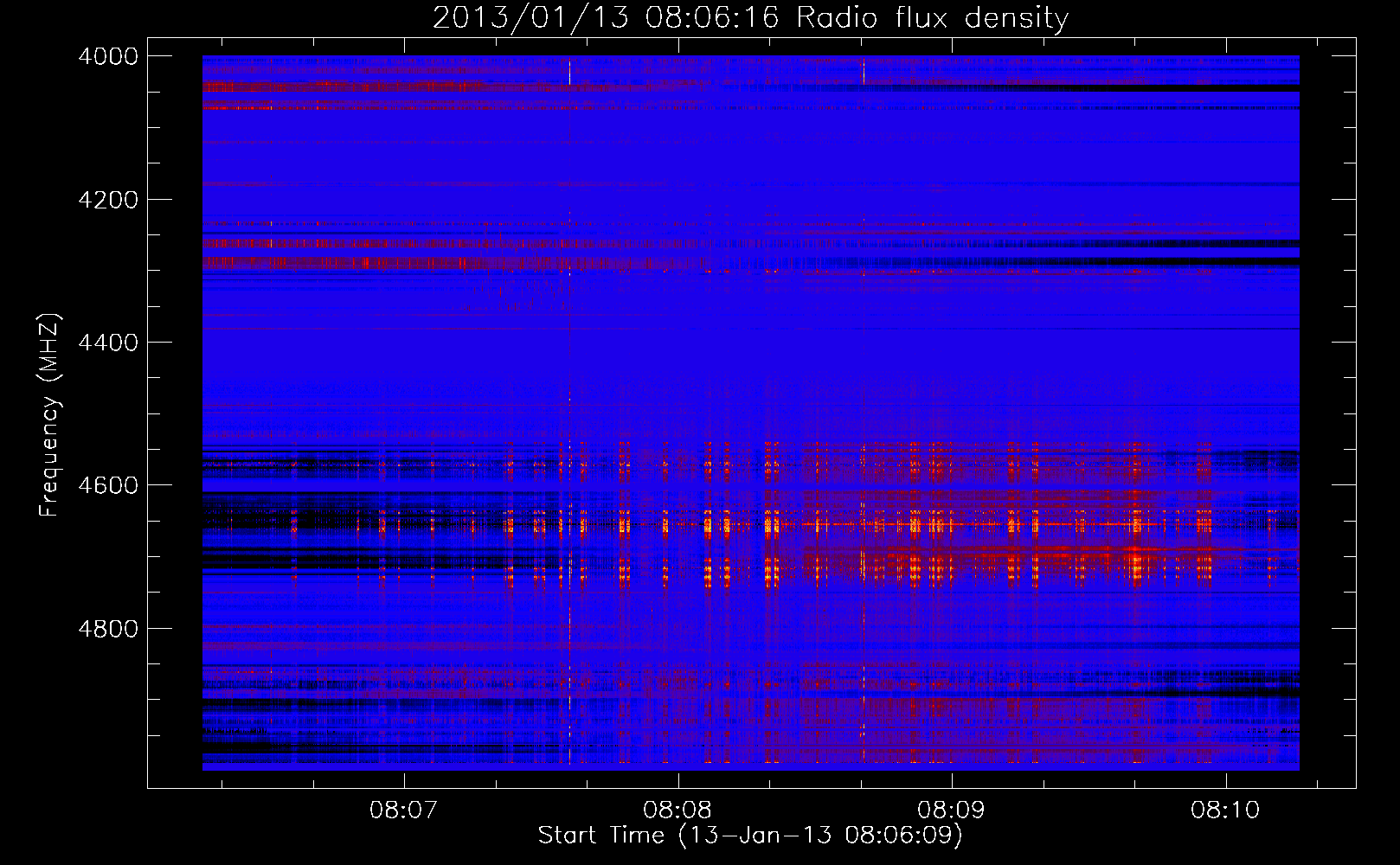This screenshot has height=865, width=1400.
Task: Click the 08:08 time axis label
Action: point(678,811)
